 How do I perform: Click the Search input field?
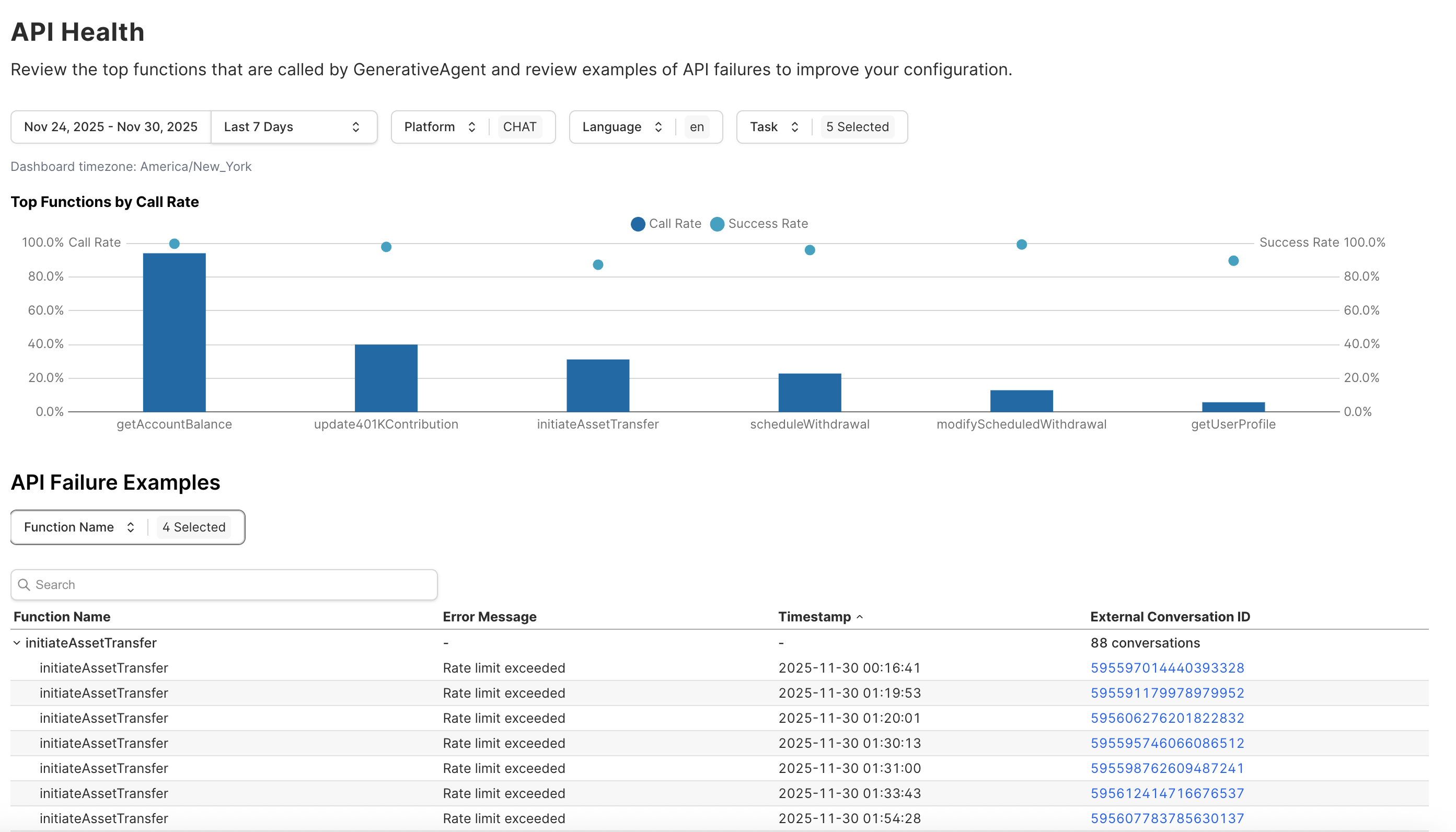pyautogui.click(x=224, y=585)
